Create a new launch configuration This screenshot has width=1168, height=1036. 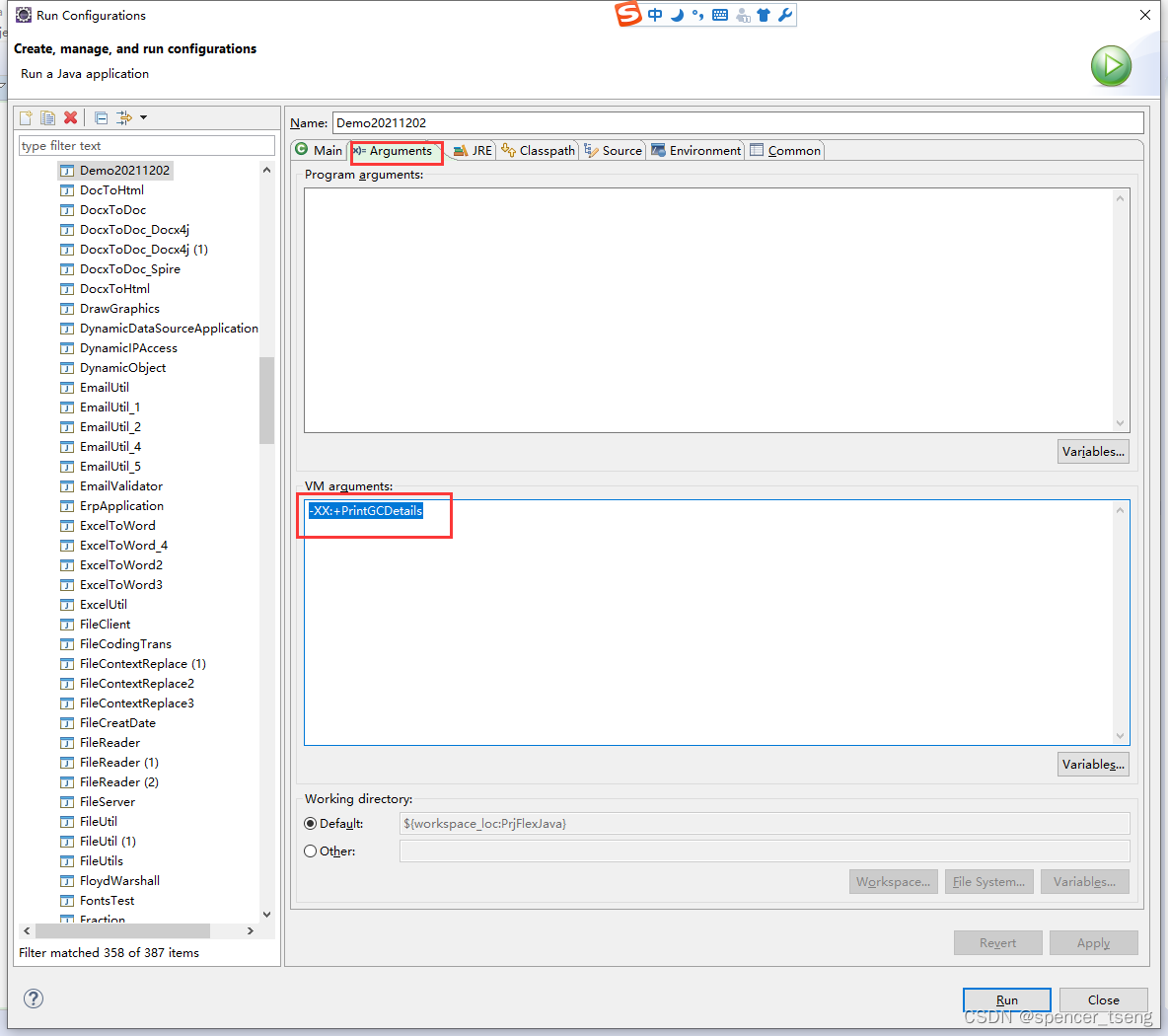tap(26, 117)
